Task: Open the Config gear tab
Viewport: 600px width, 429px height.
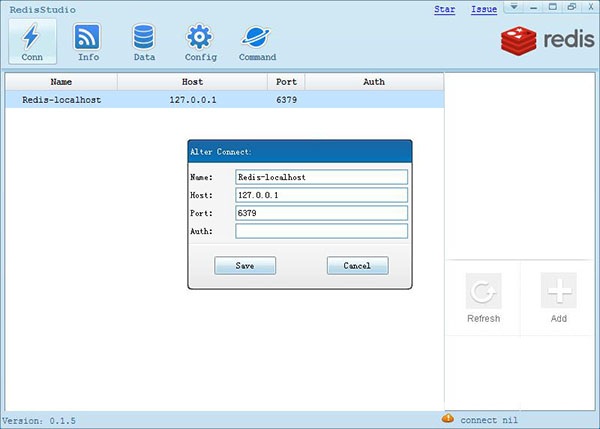Action: pyautogui.click(x=200, y=42)
